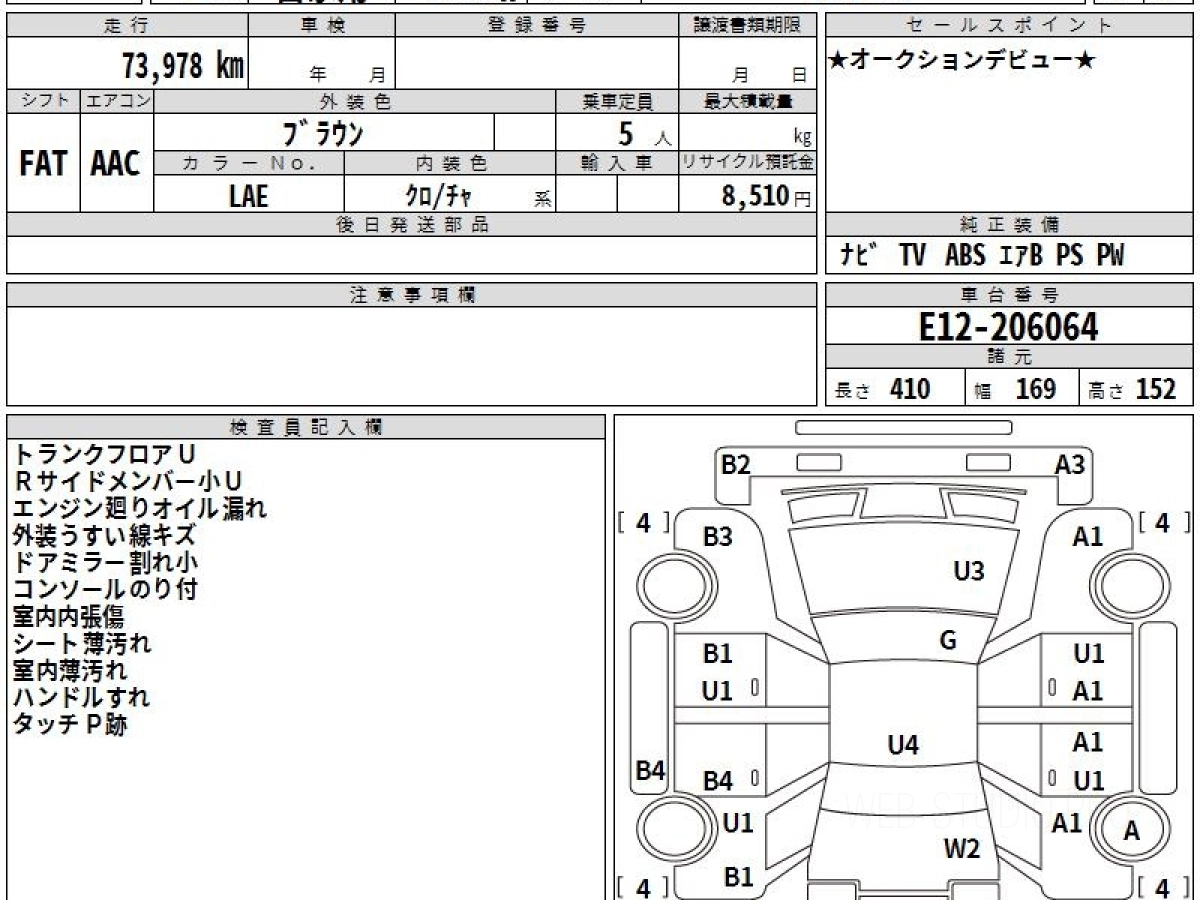Select the recycle deposit 8,510円

[x=767, y=196]
